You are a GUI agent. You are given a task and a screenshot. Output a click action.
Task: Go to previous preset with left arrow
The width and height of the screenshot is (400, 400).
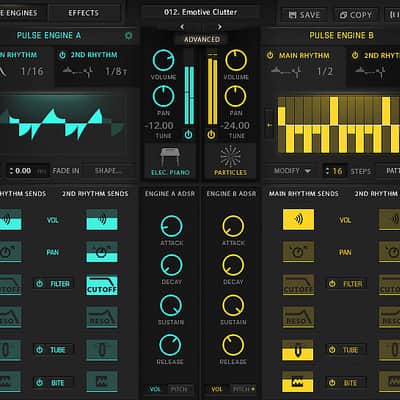[x=182, y=26]
